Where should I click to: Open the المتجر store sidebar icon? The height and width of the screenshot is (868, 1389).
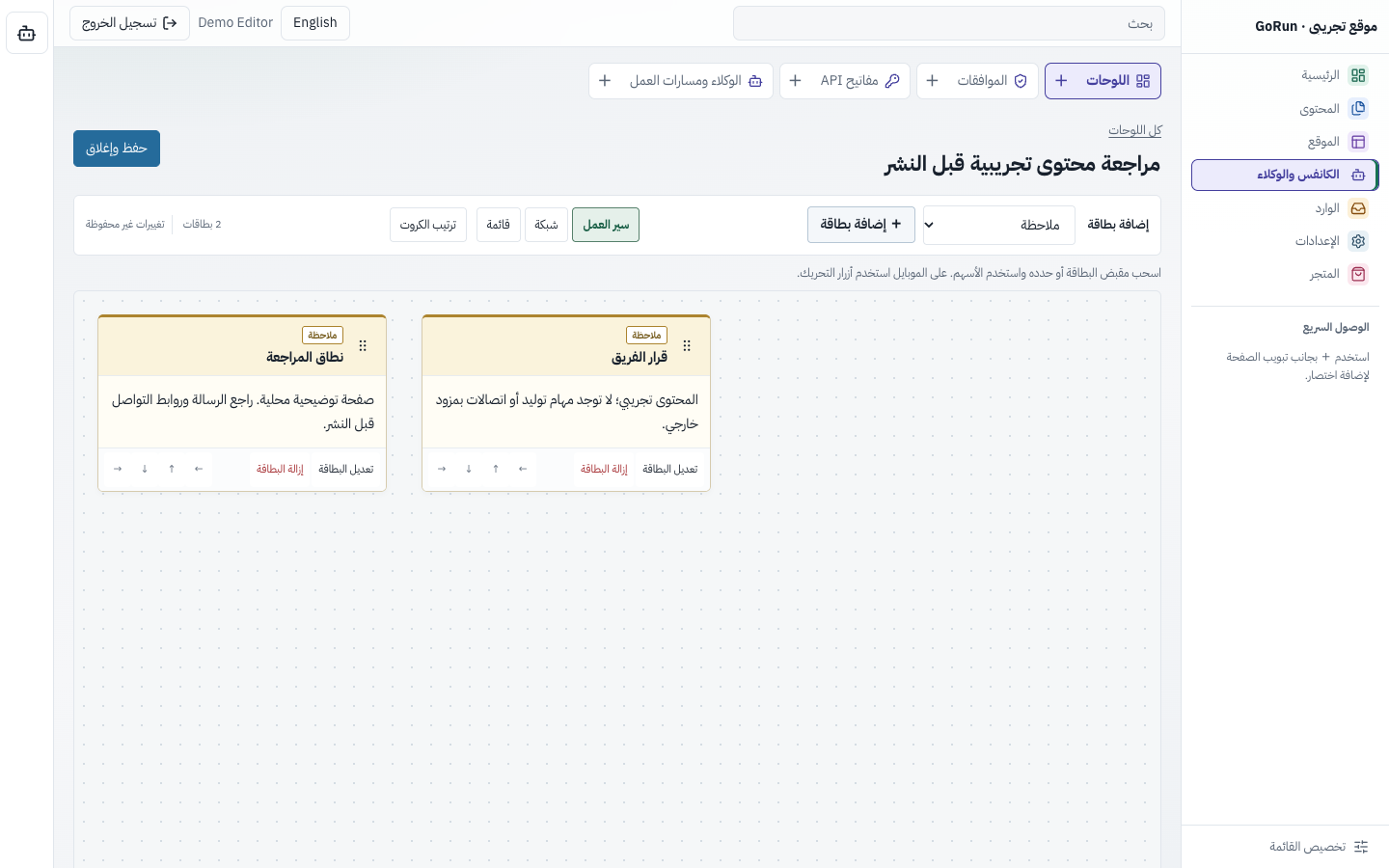point(1358,274)
